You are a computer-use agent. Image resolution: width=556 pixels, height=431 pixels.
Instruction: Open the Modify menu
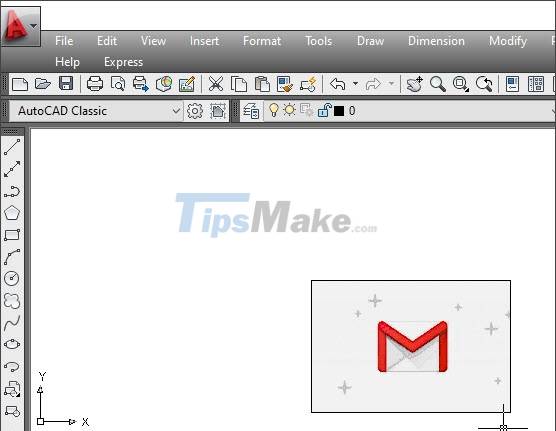pyautogui.click(x=508, y=41)
